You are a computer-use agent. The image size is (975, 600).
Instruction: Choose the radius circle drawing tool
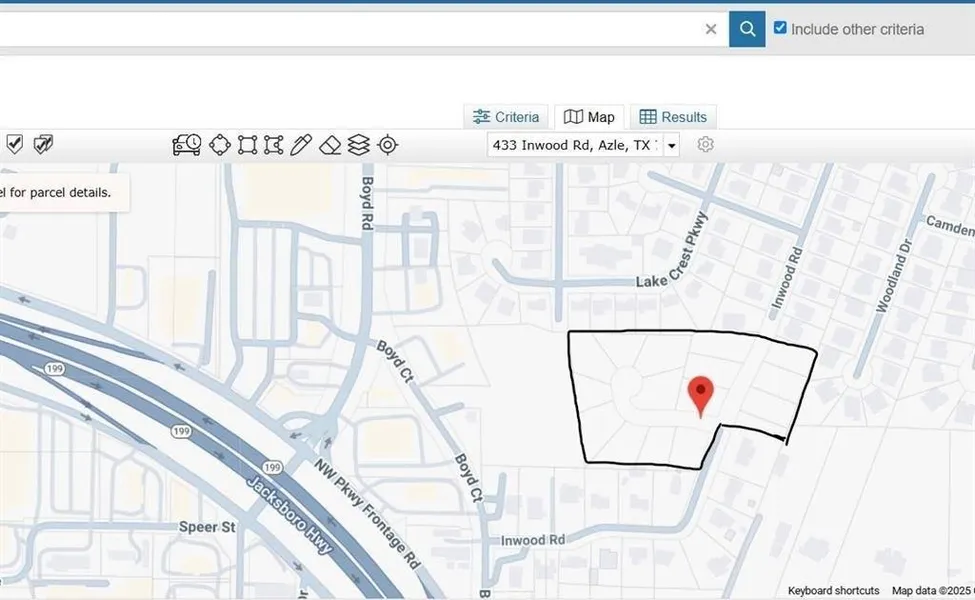tap(219, 145)
